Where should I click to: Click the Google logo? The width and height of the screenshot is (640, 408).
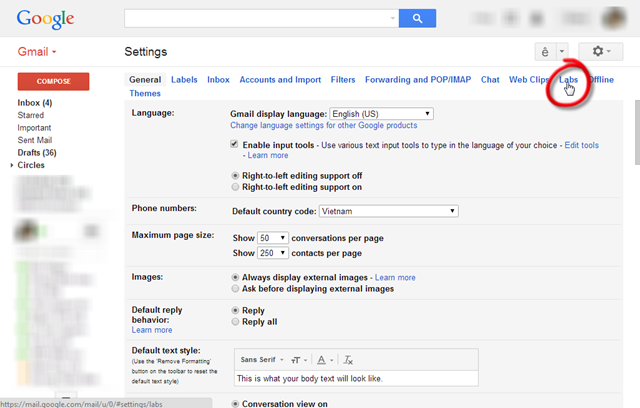[x=45, y=19]
